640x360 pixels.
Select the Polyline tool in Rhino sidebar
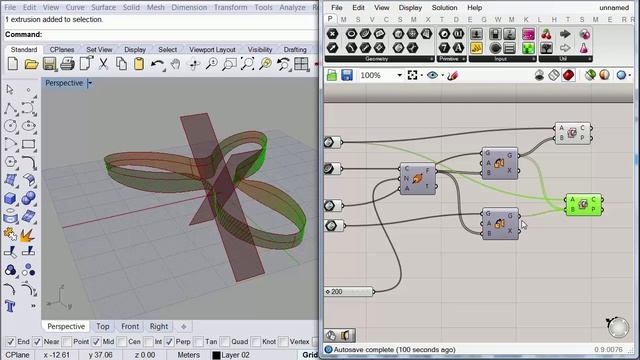(x=11, y=109)
